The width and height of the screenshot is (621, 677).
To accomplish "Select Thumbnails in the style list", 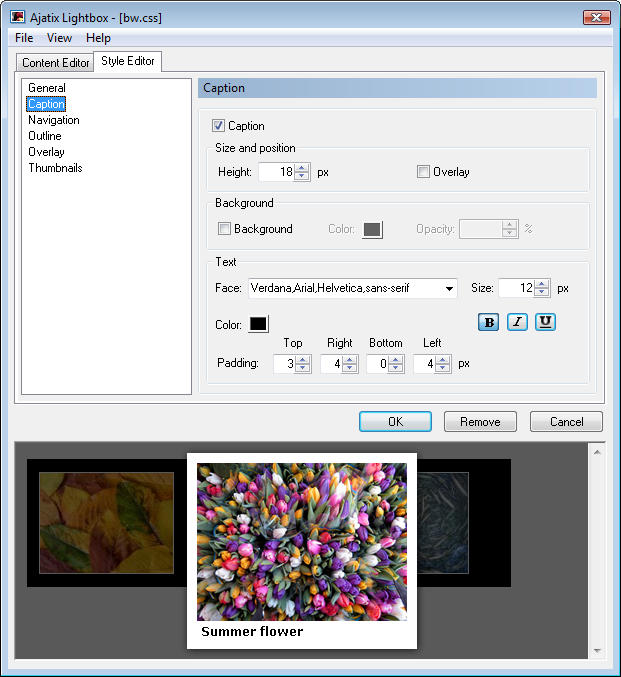I will pos(55,168).
